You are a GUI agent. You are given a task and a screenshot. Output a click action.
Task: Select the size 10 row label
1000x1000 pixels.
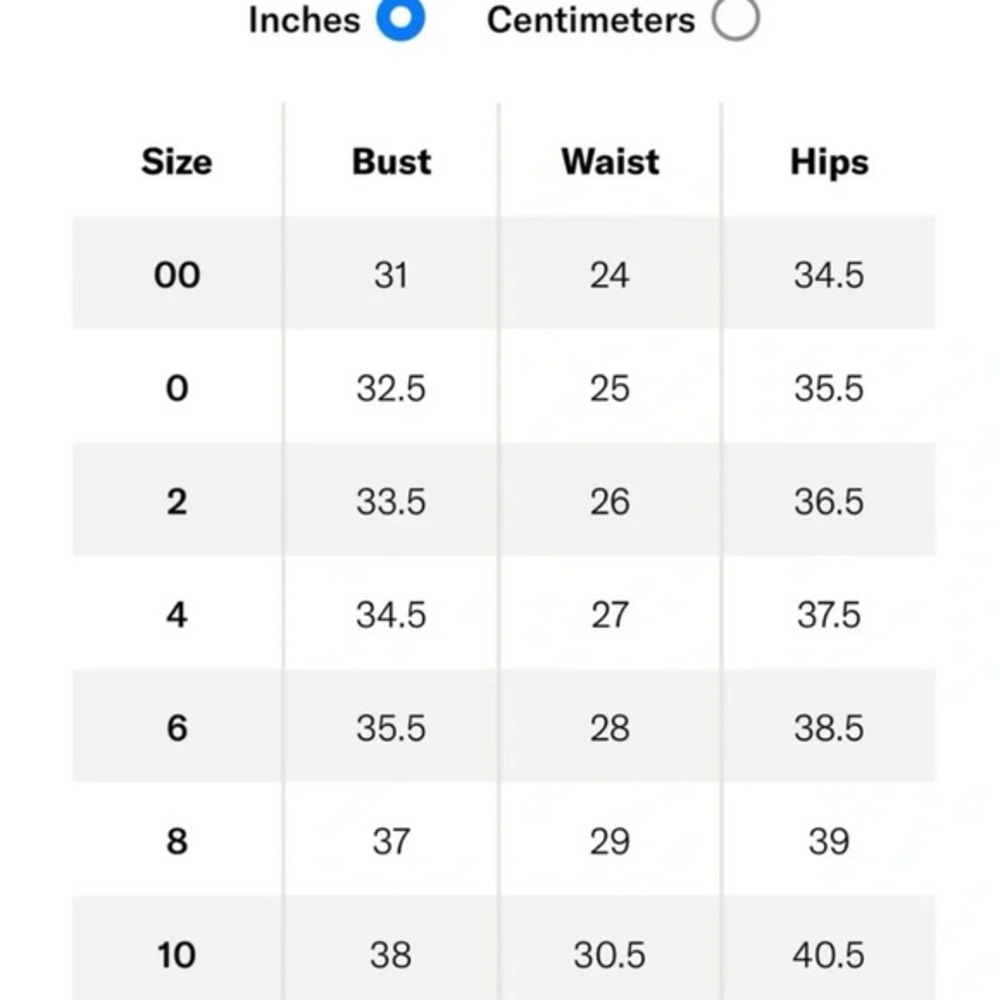(x=177, y=955)
